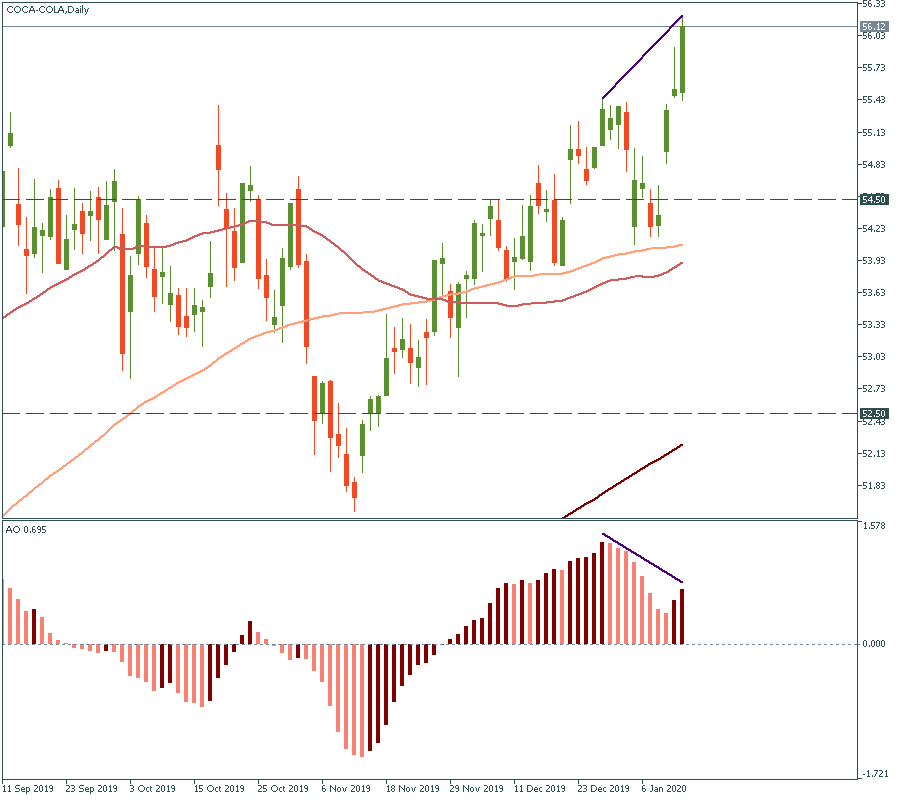Select the AO 0.695 indicator label

pyautogui.click(x=26, y=527)
